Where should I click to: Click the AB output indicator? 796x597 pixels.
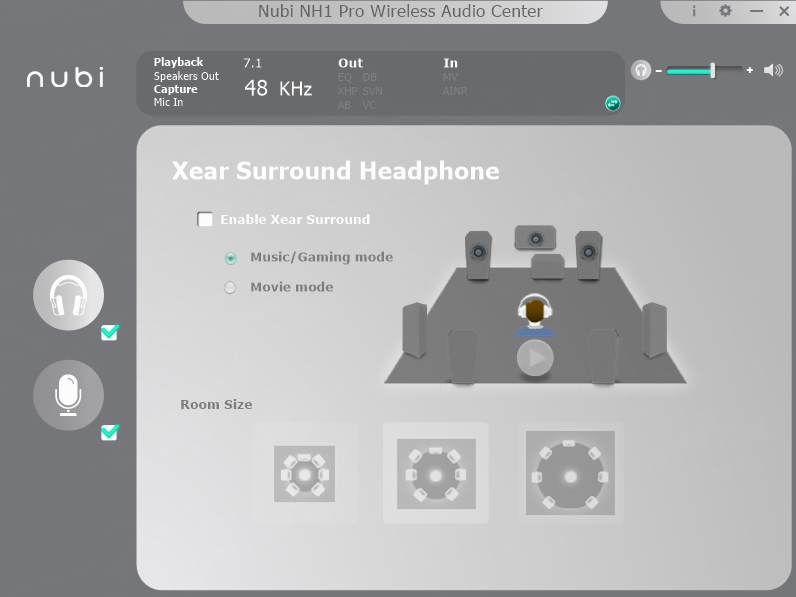(x=344, y=105)
